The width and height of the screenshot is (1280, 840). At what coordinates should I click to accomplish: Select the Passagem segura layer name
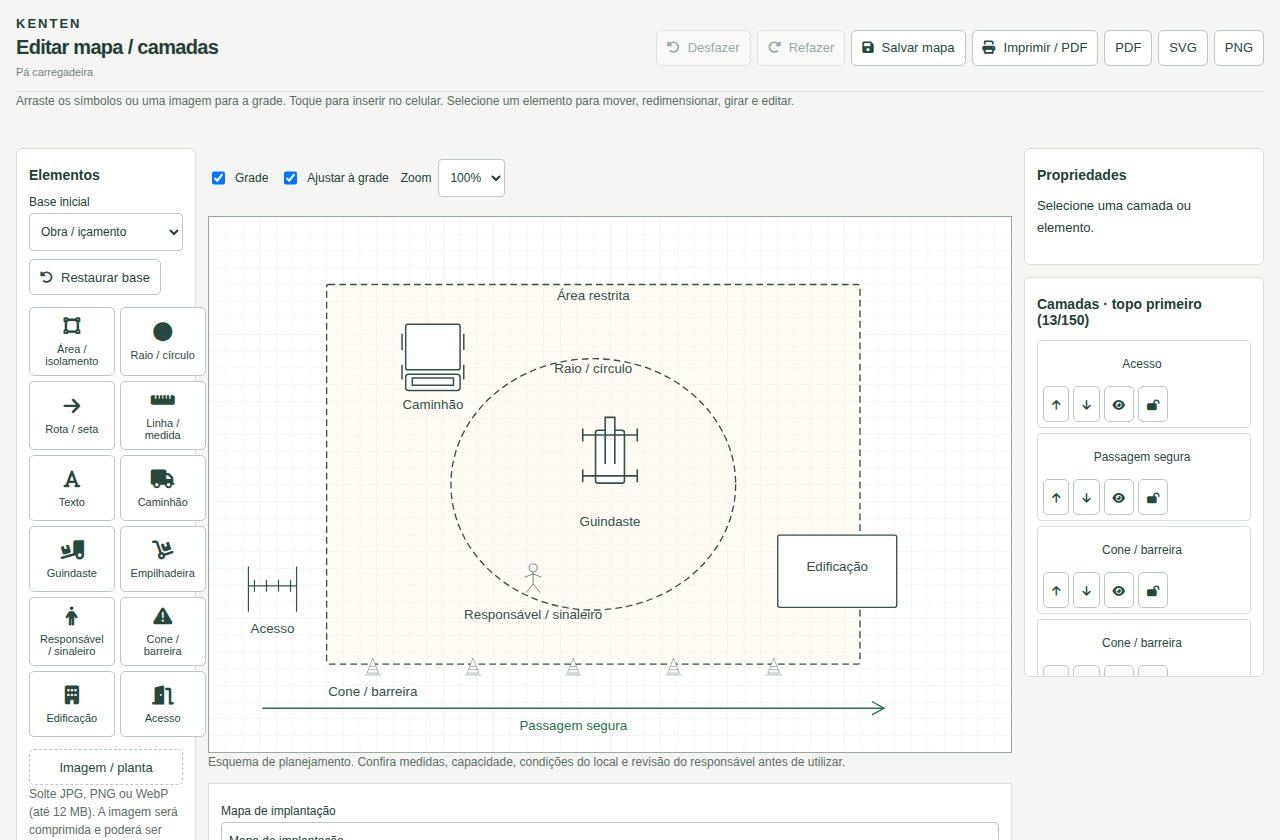tap(1142, 457)
